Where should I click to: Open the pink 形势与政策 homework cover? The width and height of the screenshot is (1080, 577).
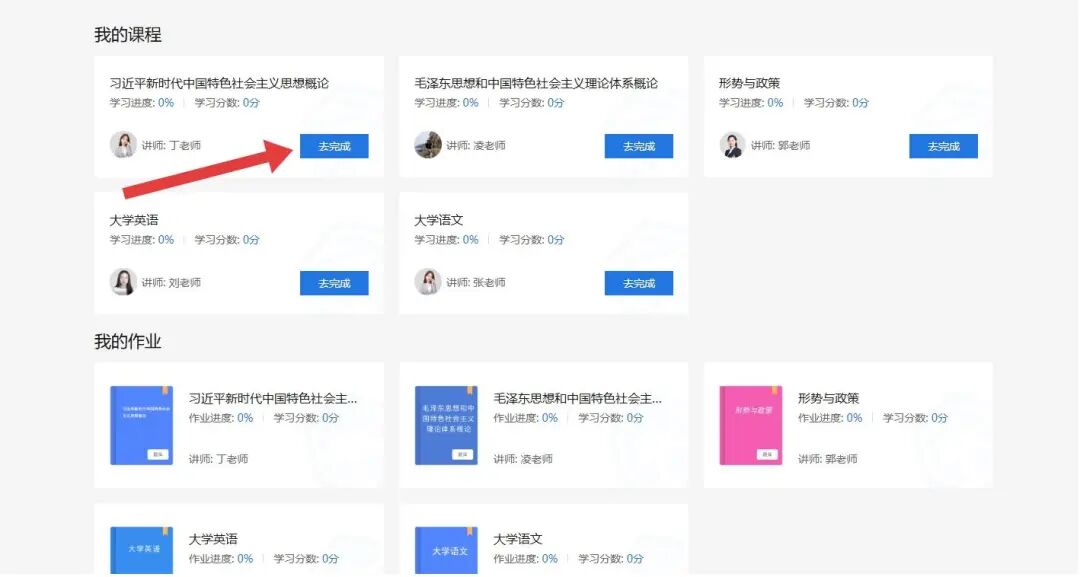coord(748,424)
